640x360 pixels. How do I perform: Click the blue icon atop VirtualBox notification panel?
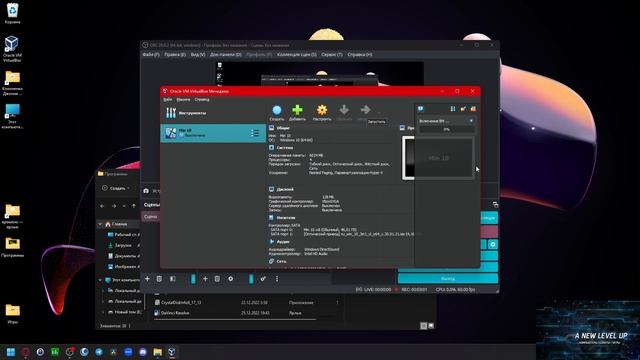[x=420, y=109]
